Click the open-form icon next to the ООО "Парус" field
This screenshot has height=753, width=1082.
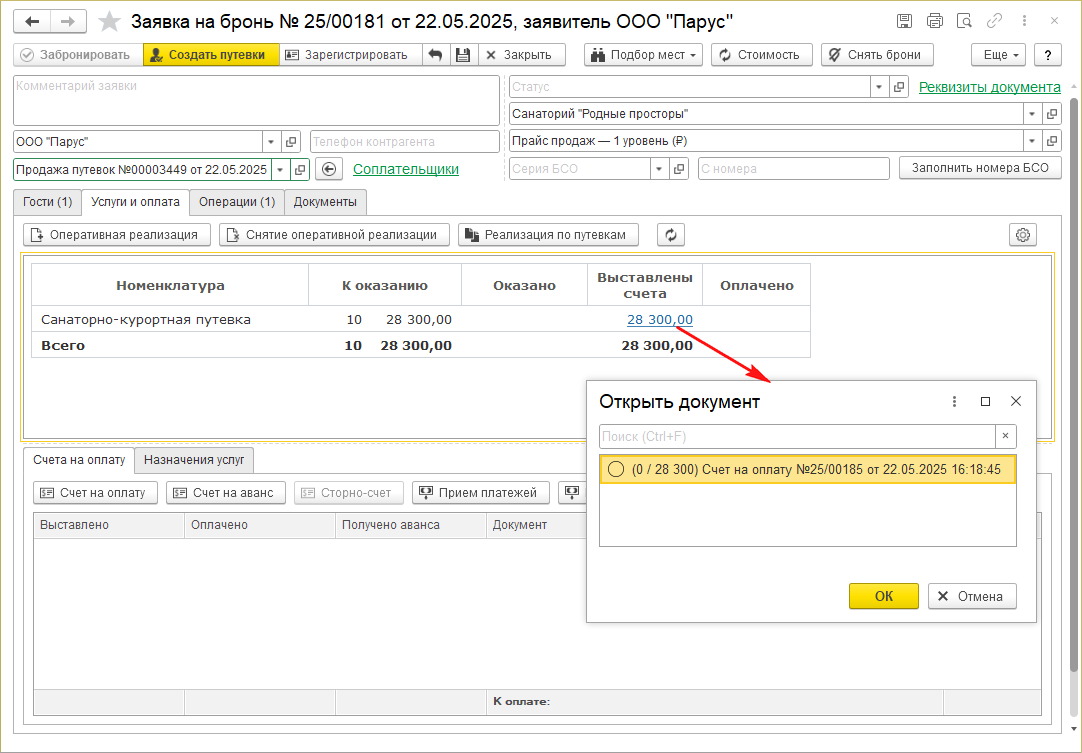coord(291,142)
